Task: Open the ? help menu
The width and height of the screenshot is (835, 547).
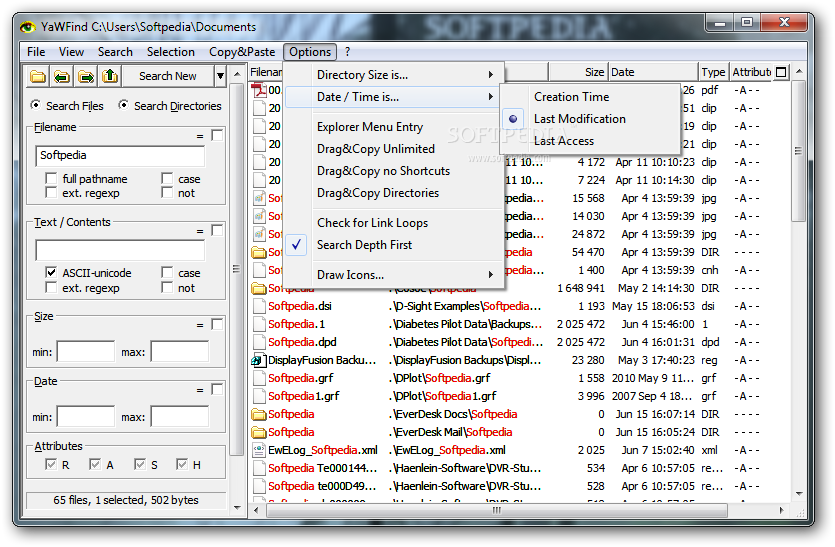Action: tap(348, 52)
